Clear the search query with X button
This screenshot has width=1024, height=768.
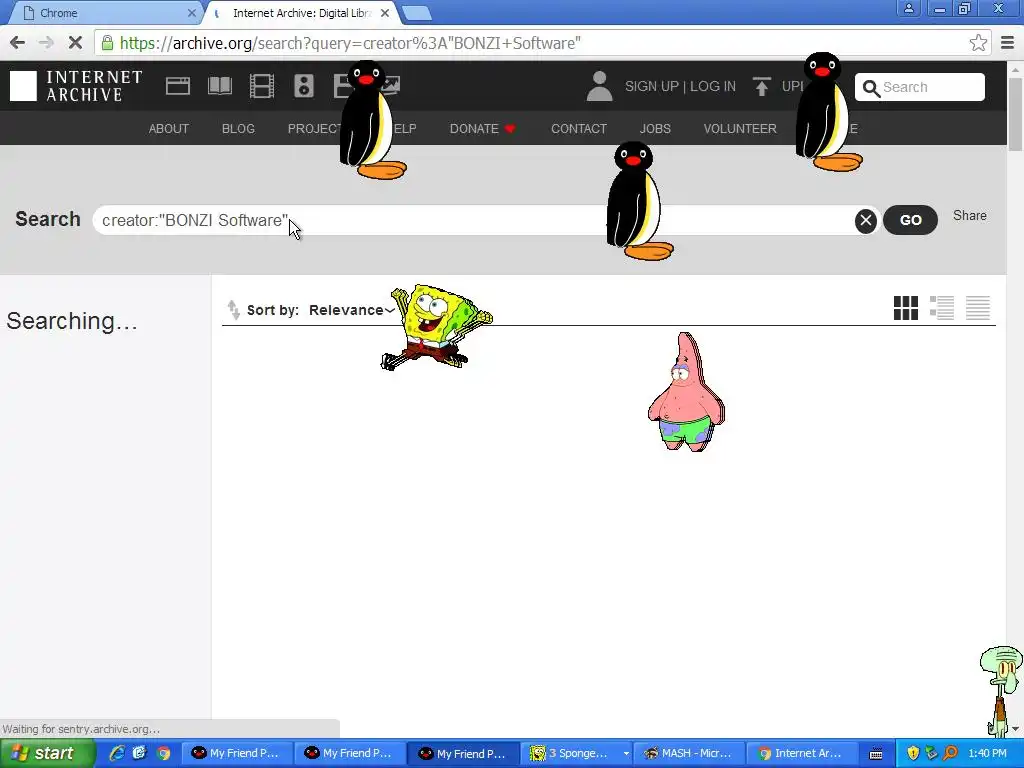click(x=865, y=221)
